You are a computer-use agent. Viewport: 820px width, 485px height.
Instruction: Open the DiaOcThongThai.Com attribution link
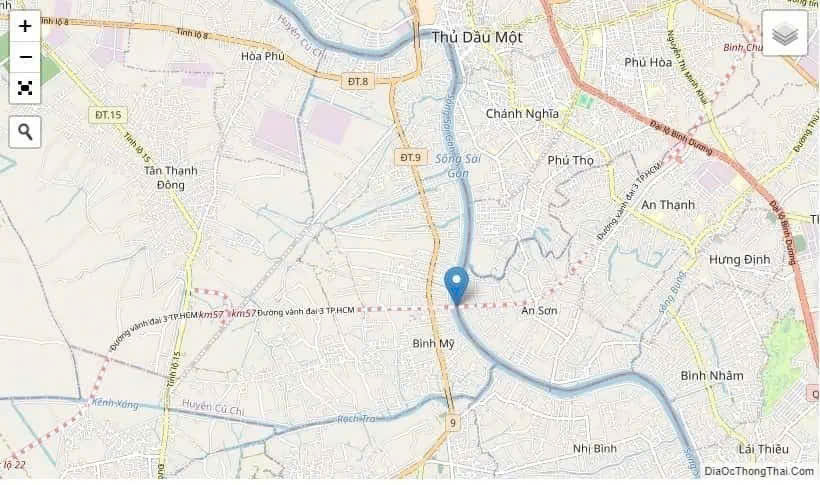(759, 471)
